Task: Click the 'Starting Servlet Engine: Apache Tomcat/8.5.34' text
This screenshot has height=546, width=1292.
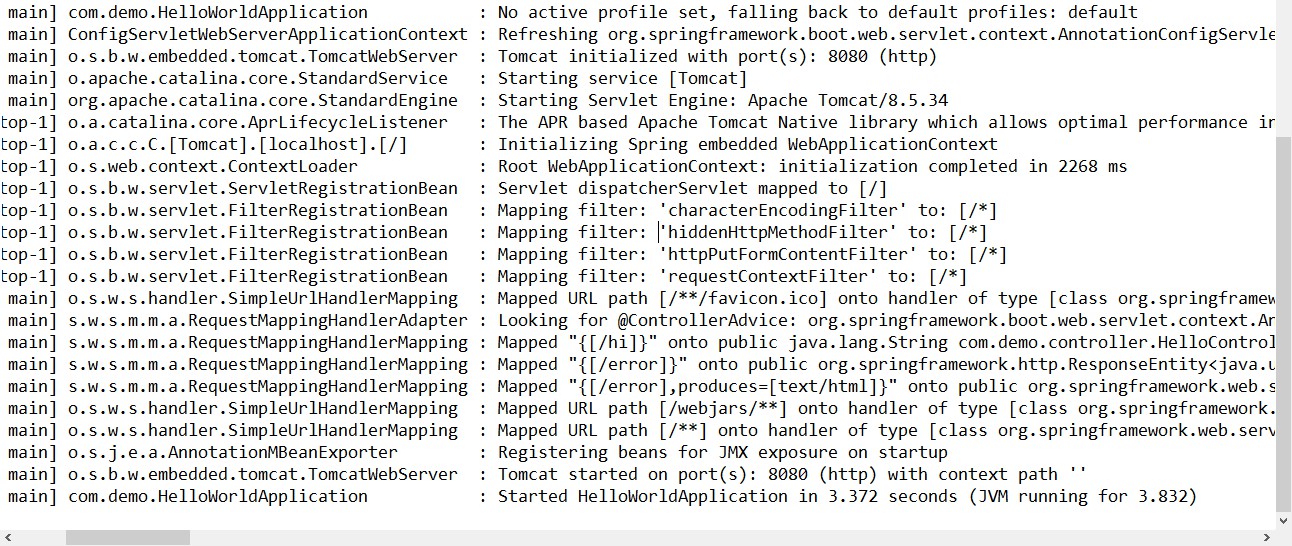Action: coord(723,100)
